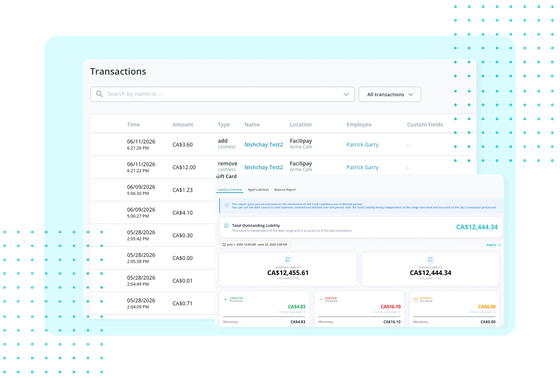Viewport: 560px width, 378px height.
Task: Select the CA$3.60 amount cell
Action: pyautogui.click(x=182, y=145)
